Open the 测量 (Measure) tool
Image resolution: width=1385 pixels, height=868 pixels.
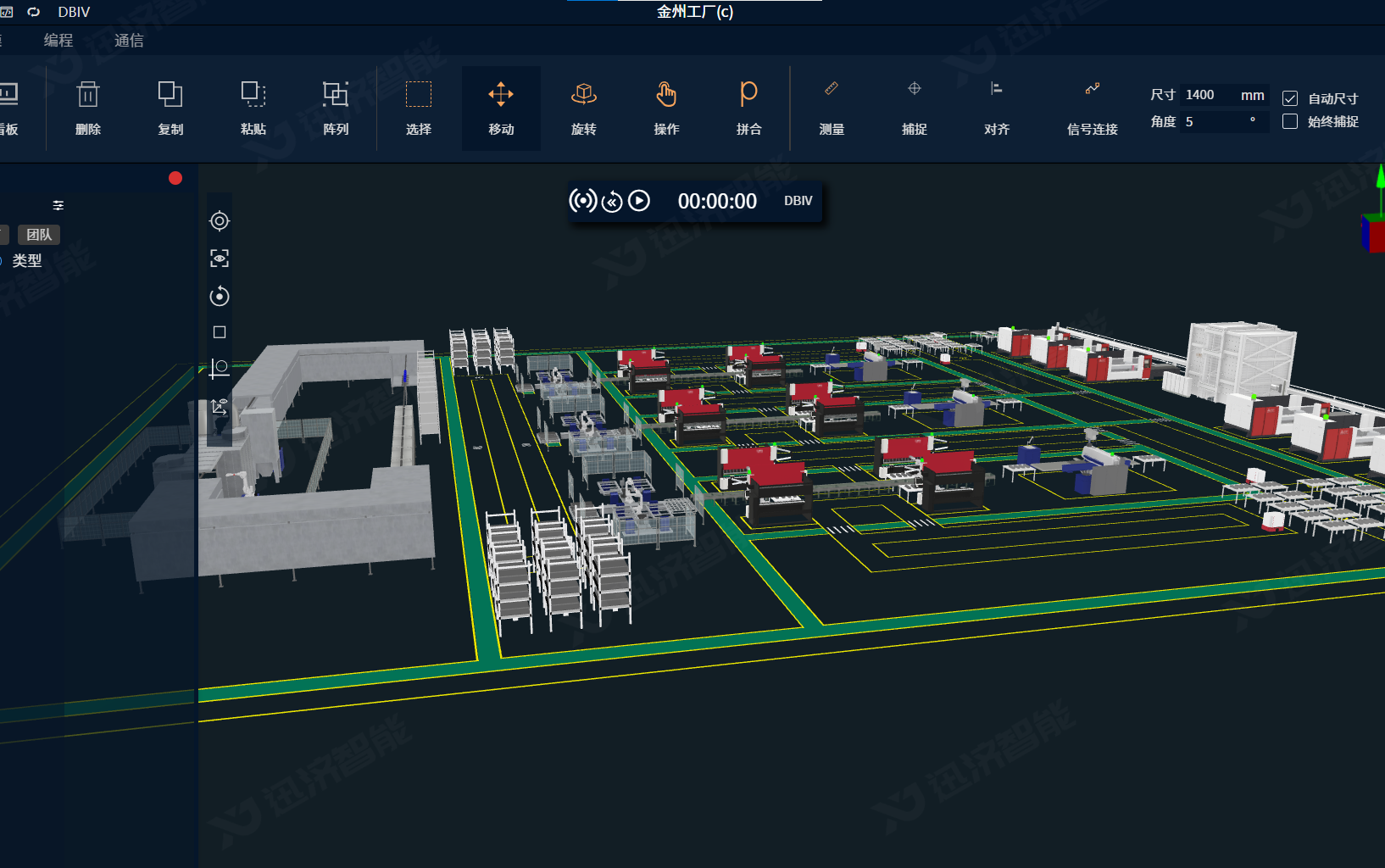point(832,108)
